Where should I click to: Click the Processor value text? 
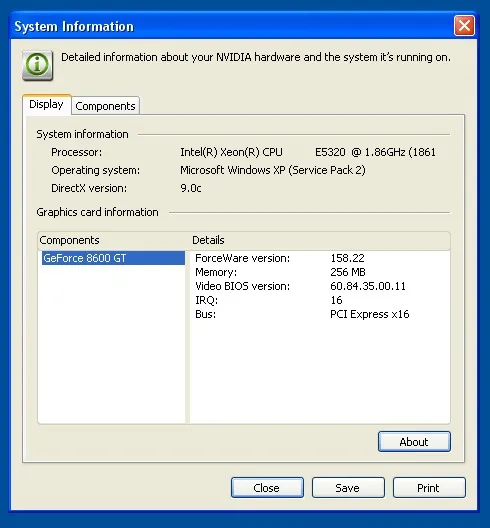[308, 152]
